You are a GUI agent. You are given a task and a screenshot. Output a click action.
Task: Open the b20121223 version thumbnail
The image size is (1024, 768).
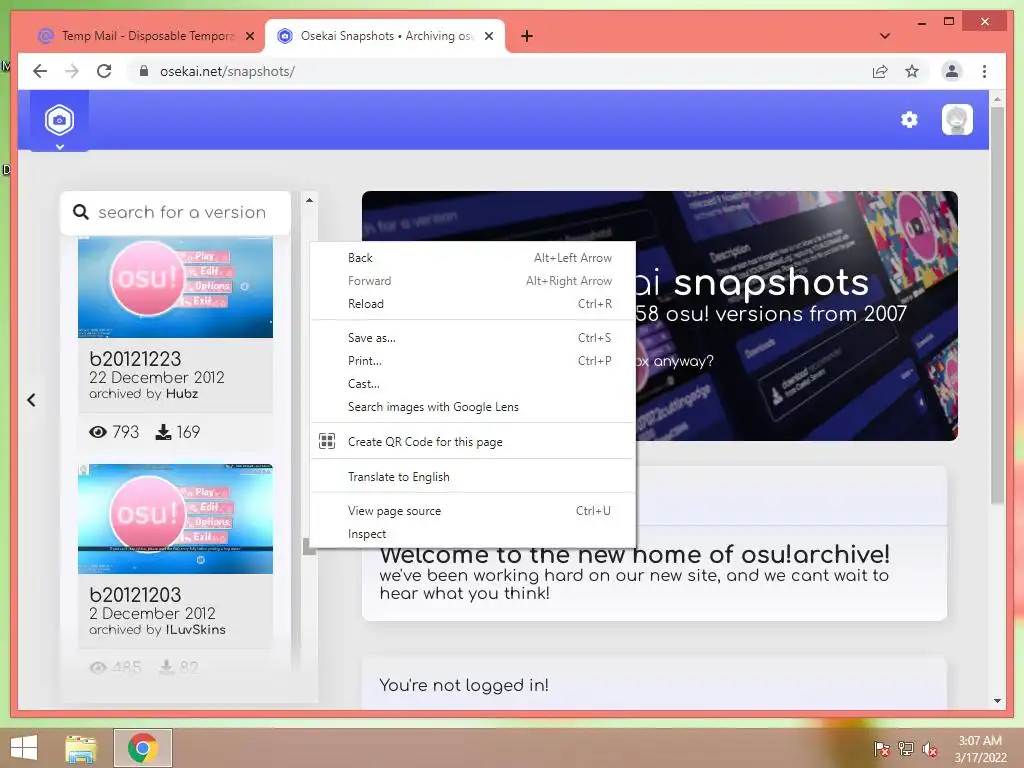click(x=176, y=287)
